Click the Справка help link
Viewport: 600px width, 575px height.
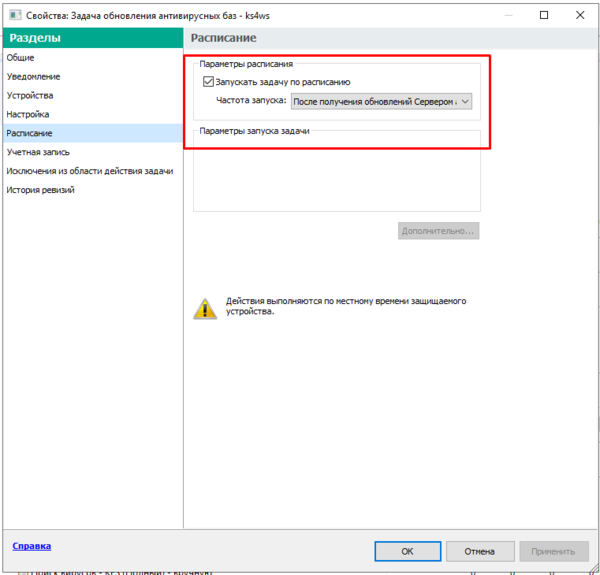[31, 546]
